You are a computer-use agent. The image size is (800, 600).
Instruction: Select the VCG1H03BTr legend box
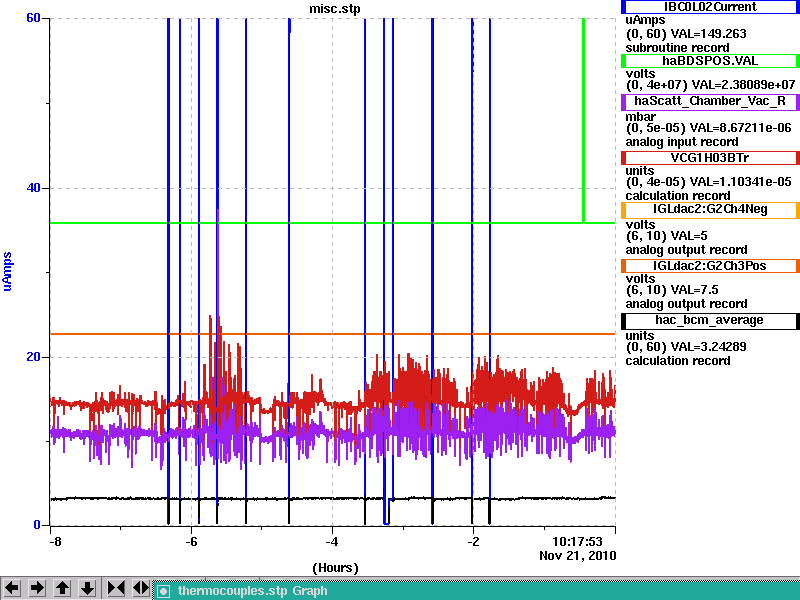(x=710, y=158)
